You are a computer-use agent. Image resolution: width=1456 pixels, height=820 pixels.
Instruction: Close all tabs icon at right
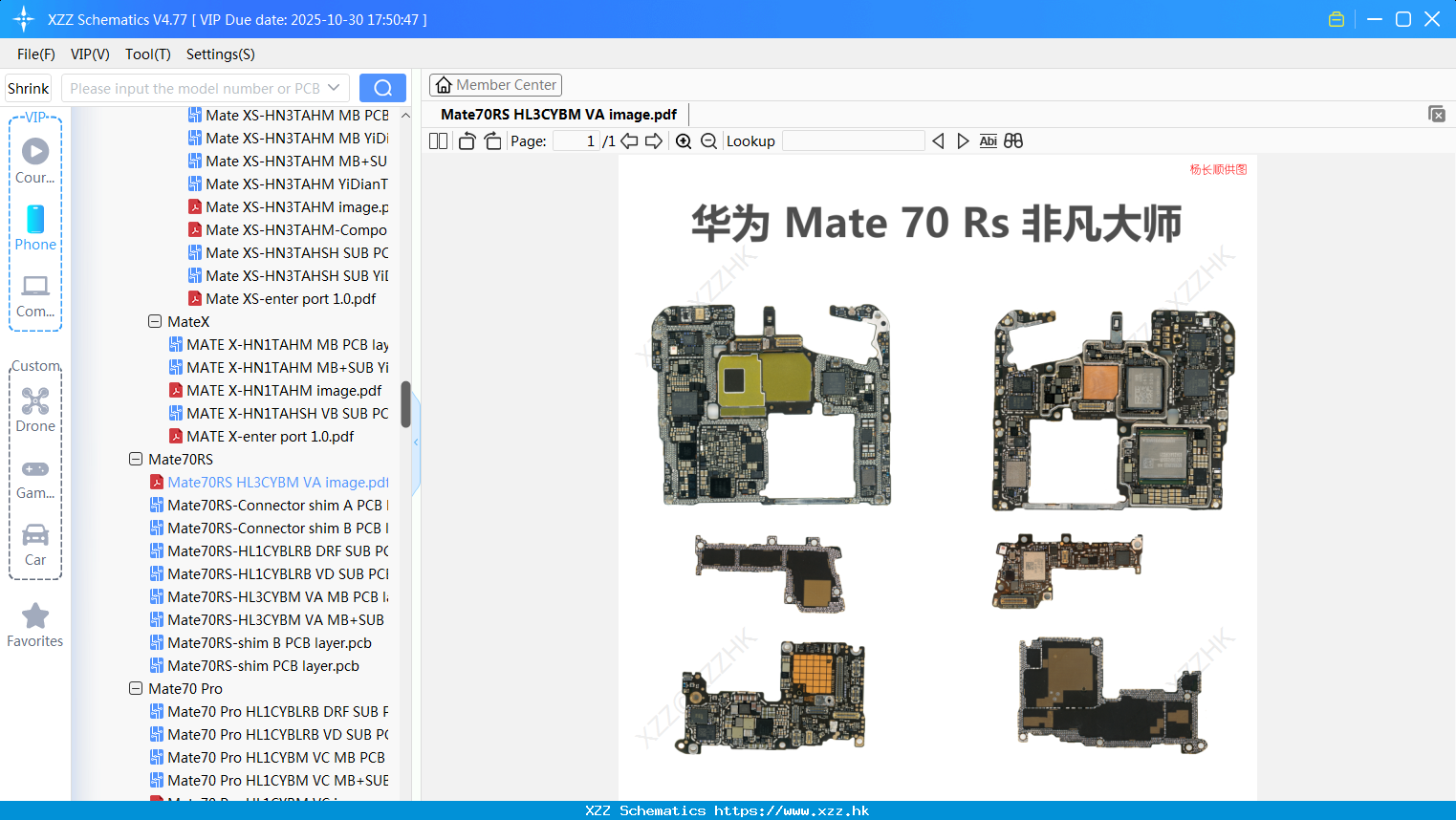tap(1437, 114)
